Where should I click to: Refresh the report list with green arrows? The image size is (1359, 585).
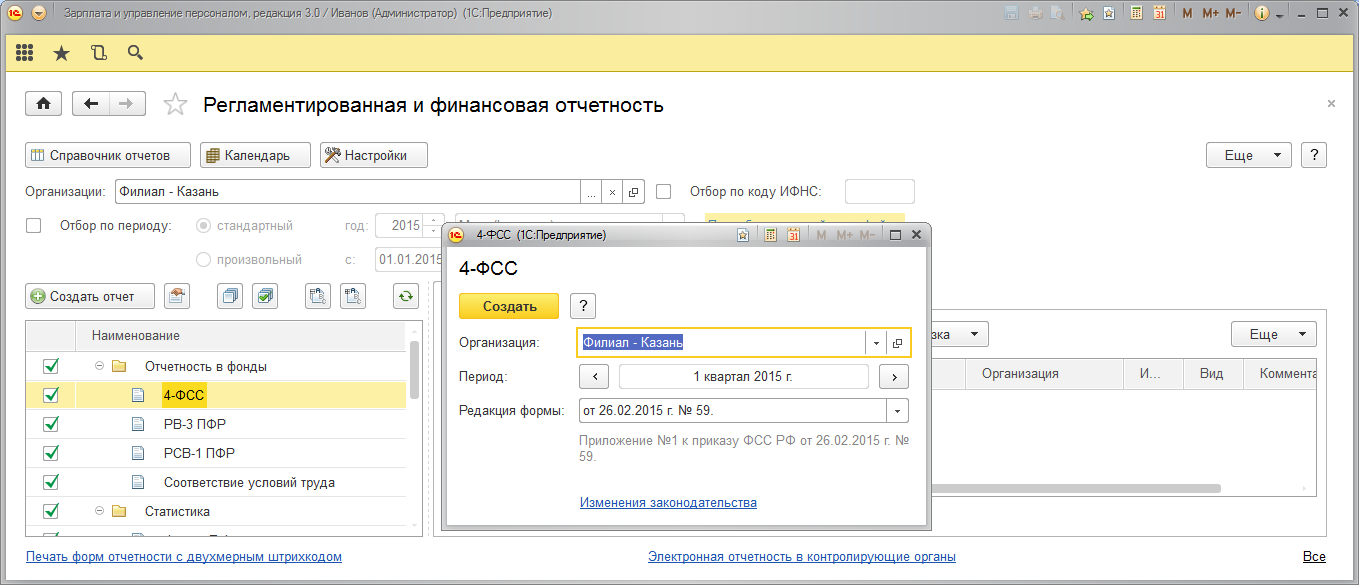tap(405, 295)
